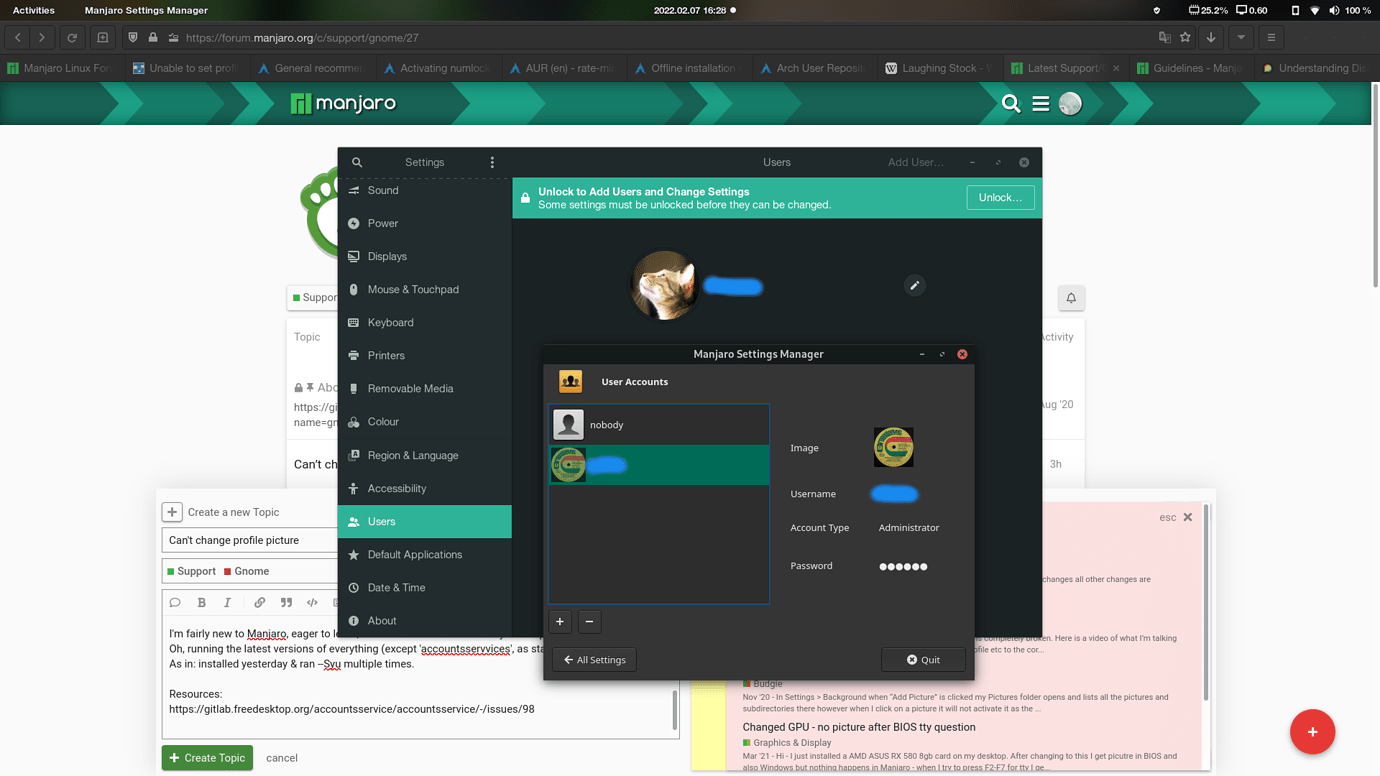The width and height of the screenshot is (1380, 776).
Task: Select Power in Settings sidebar
Action: (x=425, y=223)
